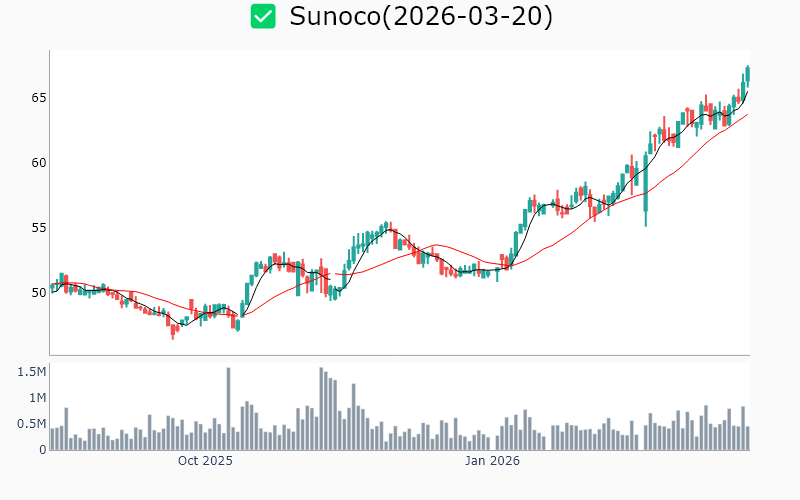
Task: Click the green checkmark icon beside the title
Action: point(263,16)
